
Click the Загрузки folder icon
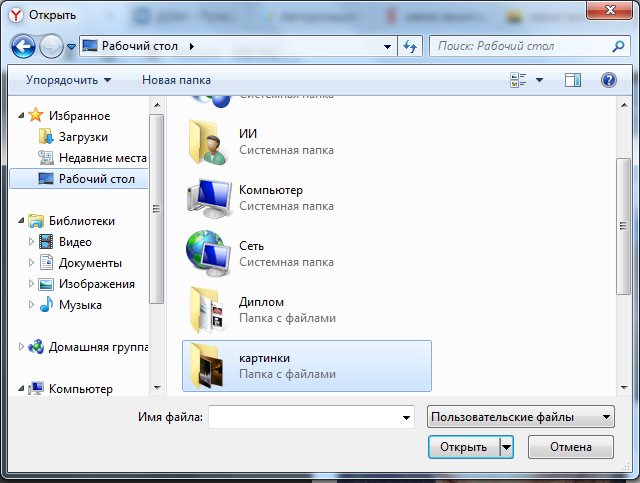(x=46, y=136)
